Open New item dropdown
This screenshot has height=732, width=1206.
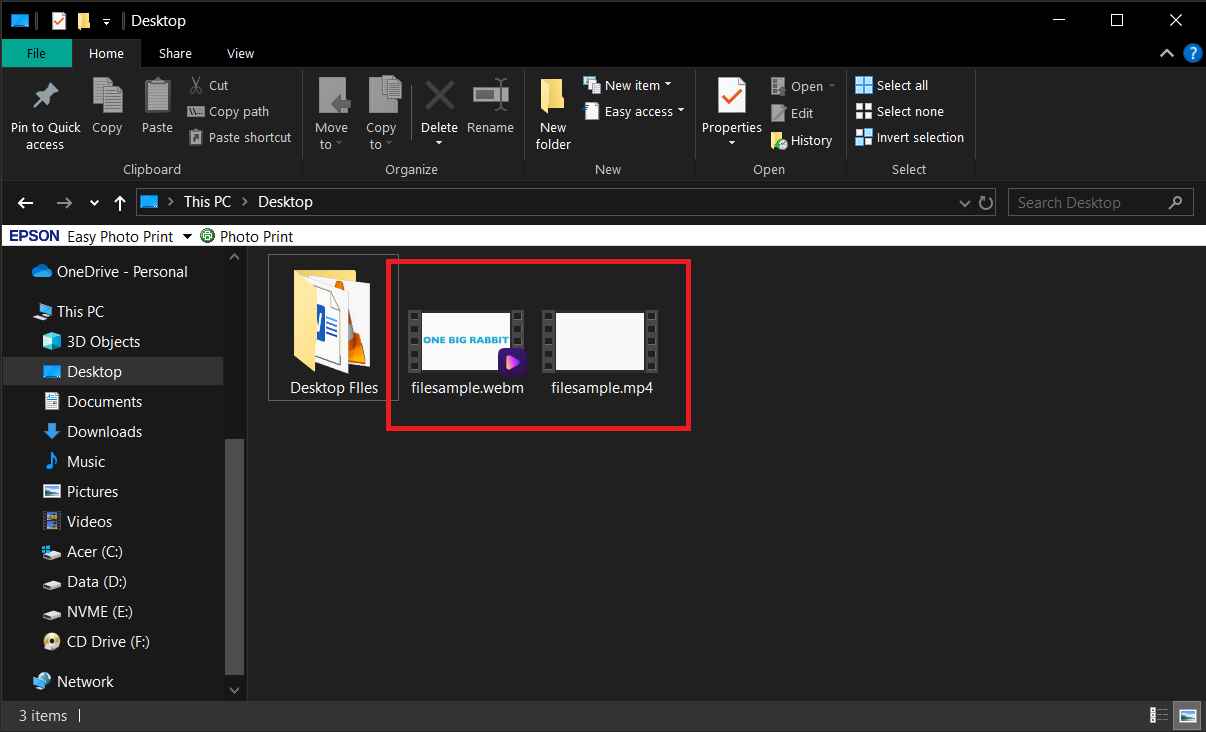[x=627, y=86]
